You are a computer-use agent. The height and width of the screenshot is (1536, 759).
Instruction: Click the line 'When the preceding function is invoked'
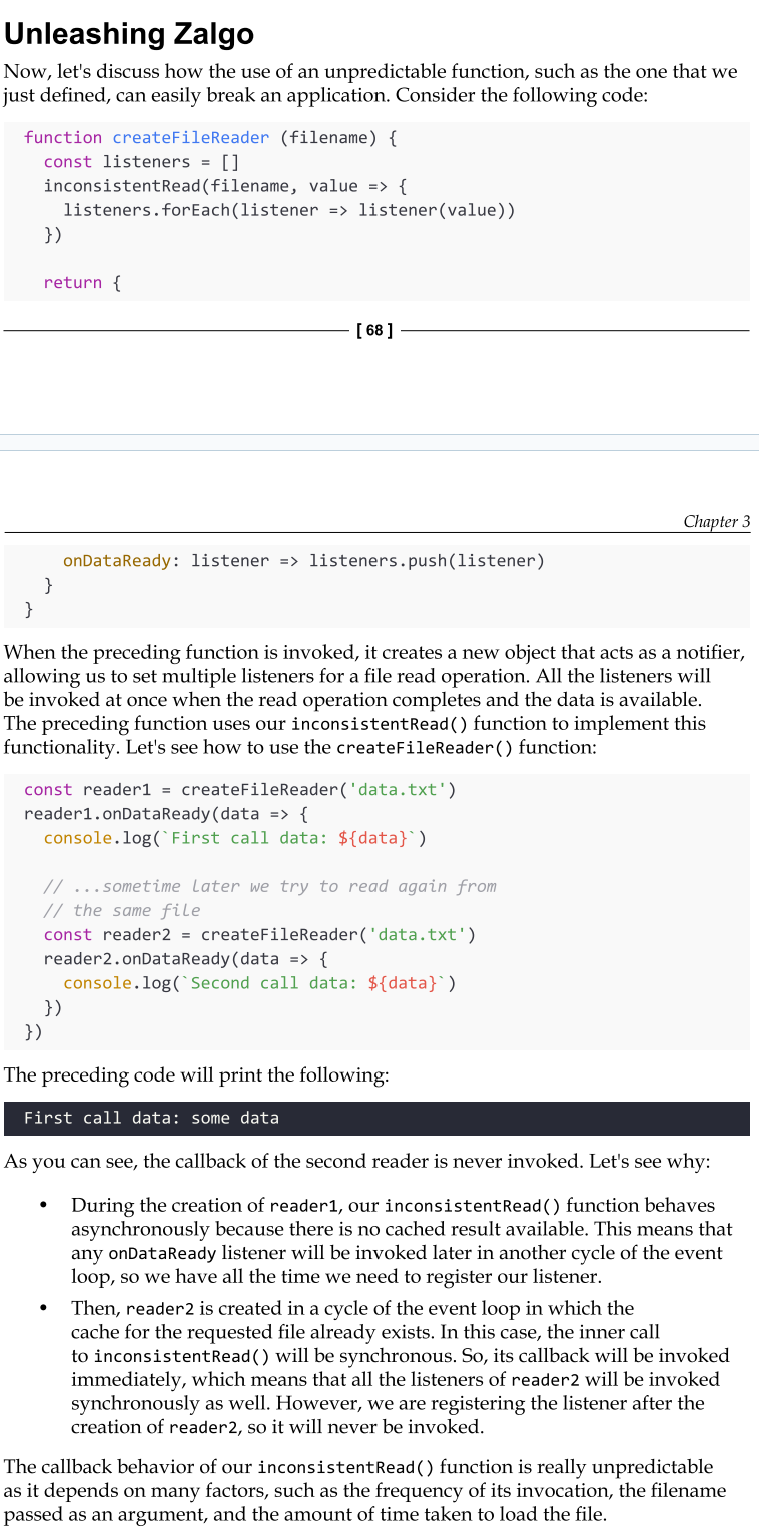375,653
